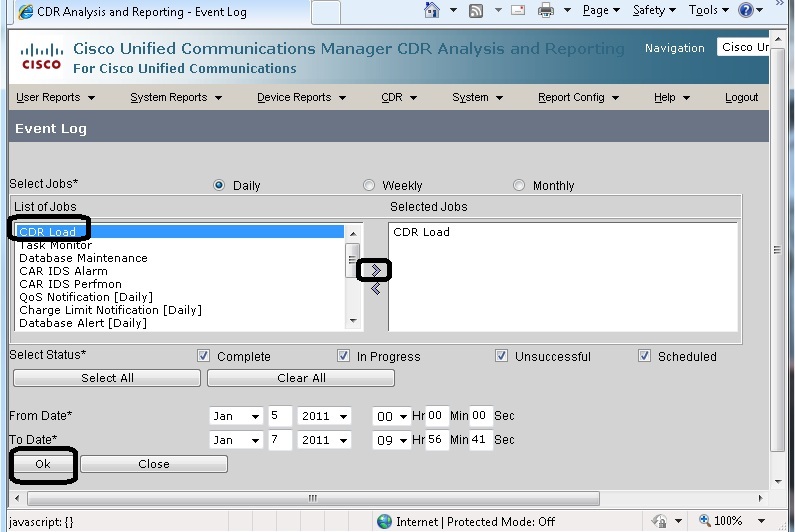Click the To Date Min field
This screenshot has width=795, height=532.
pos(437,439)
